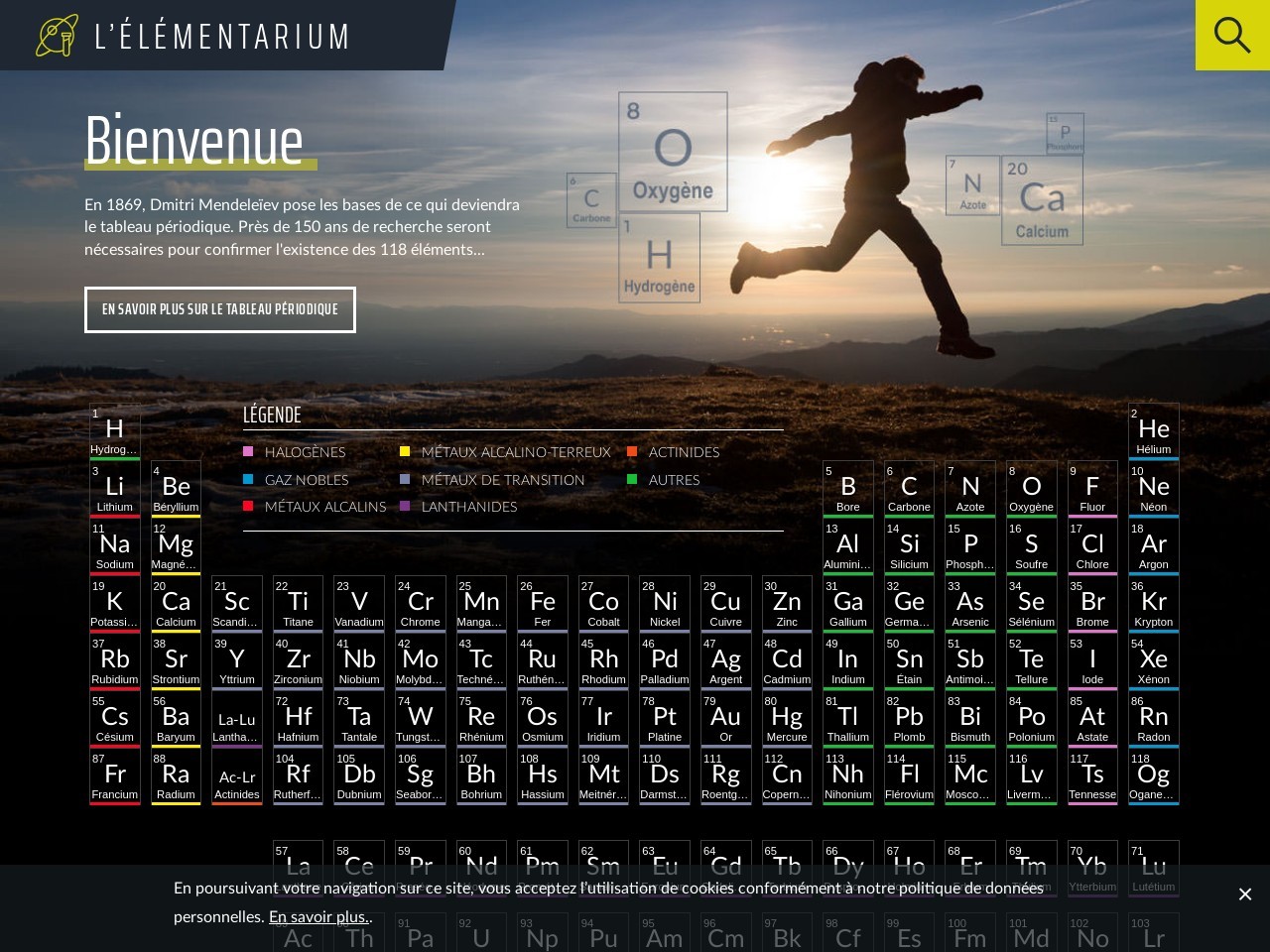This screenshot has height=952, width=1270.
Task: Open the Strontium (Sr) element tile
Action: click(176, 661)
